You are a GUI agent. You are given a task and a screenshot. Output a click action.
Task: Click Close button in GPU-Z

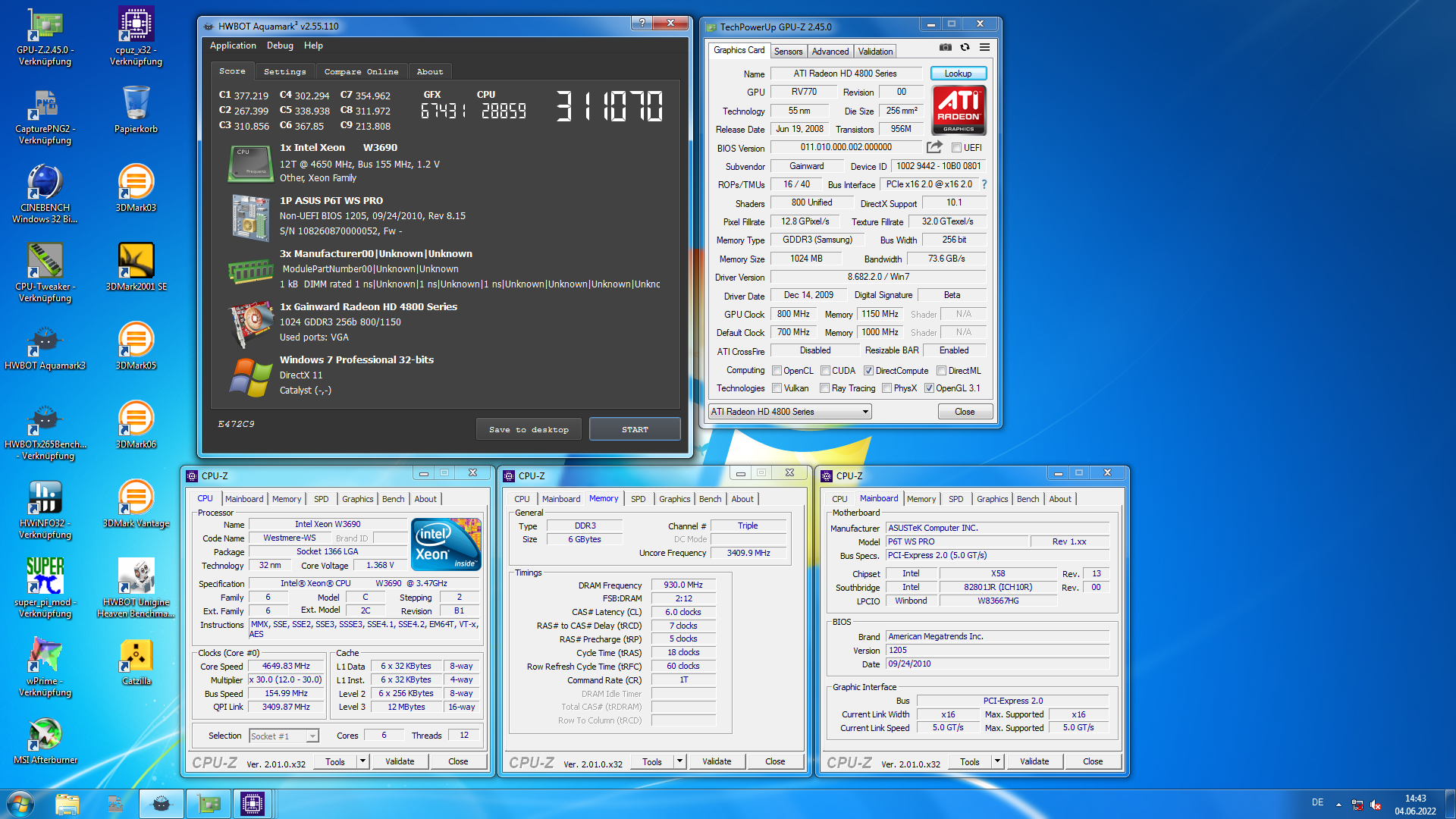coord(965,412)
